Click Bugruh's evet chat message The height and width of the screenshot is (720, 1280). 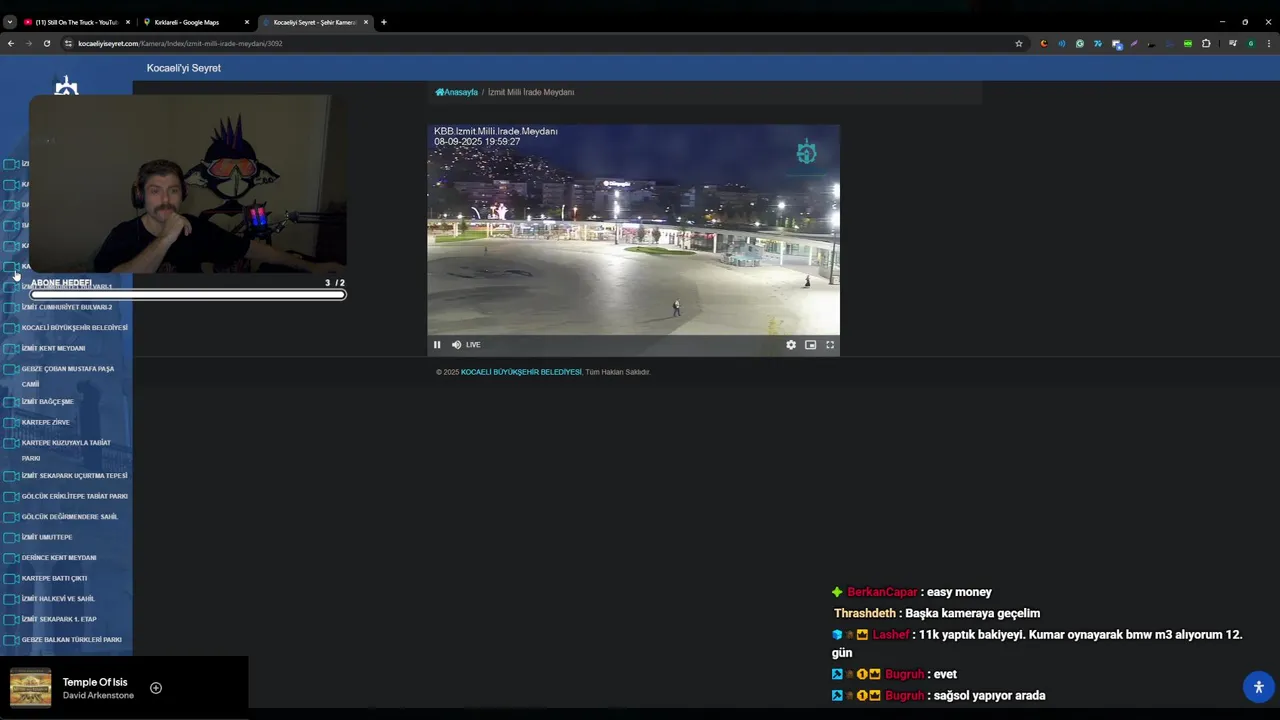click(945, 675)
